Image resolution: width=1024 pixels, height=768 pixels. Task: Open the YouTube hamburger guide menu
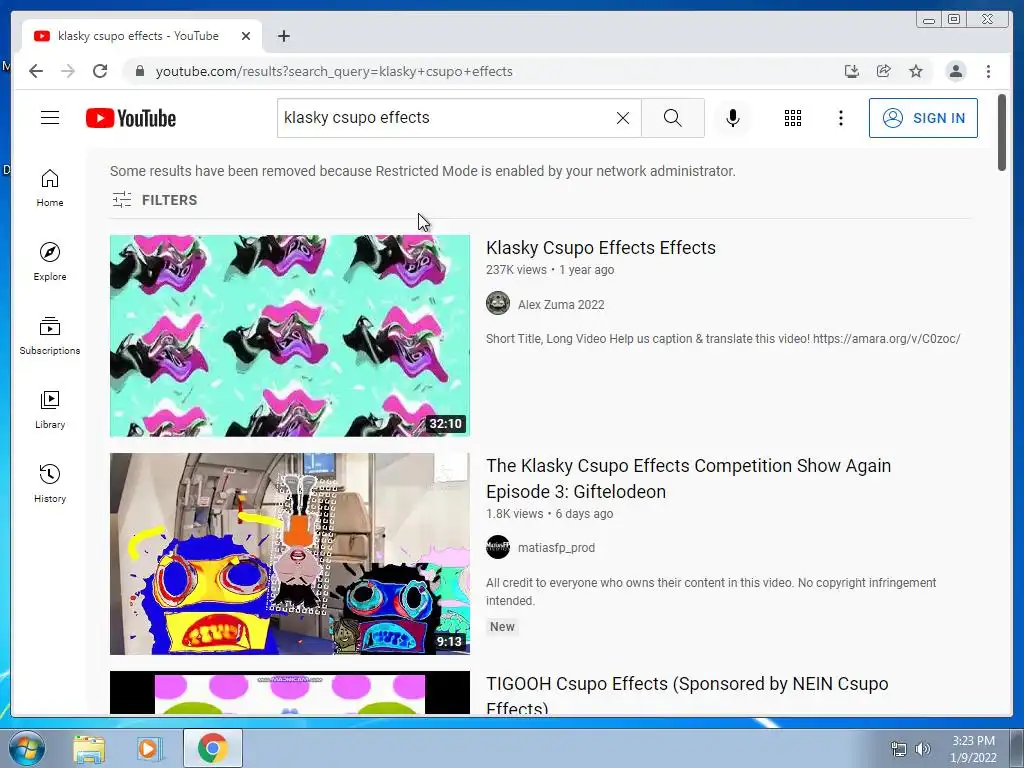pyautogui.click(x=50, y=118)
